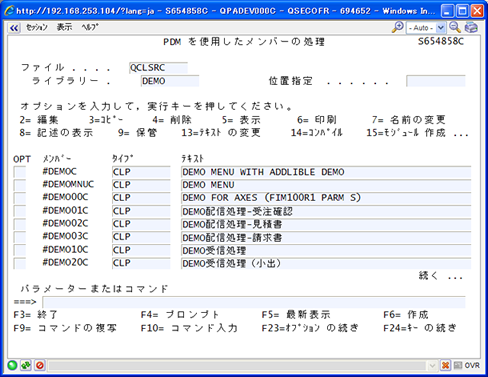Image resolution: width=488 pixels, height=377 pixels.
Task: Click F9= コマンドの複写 function key
Action: click(65, 328)
